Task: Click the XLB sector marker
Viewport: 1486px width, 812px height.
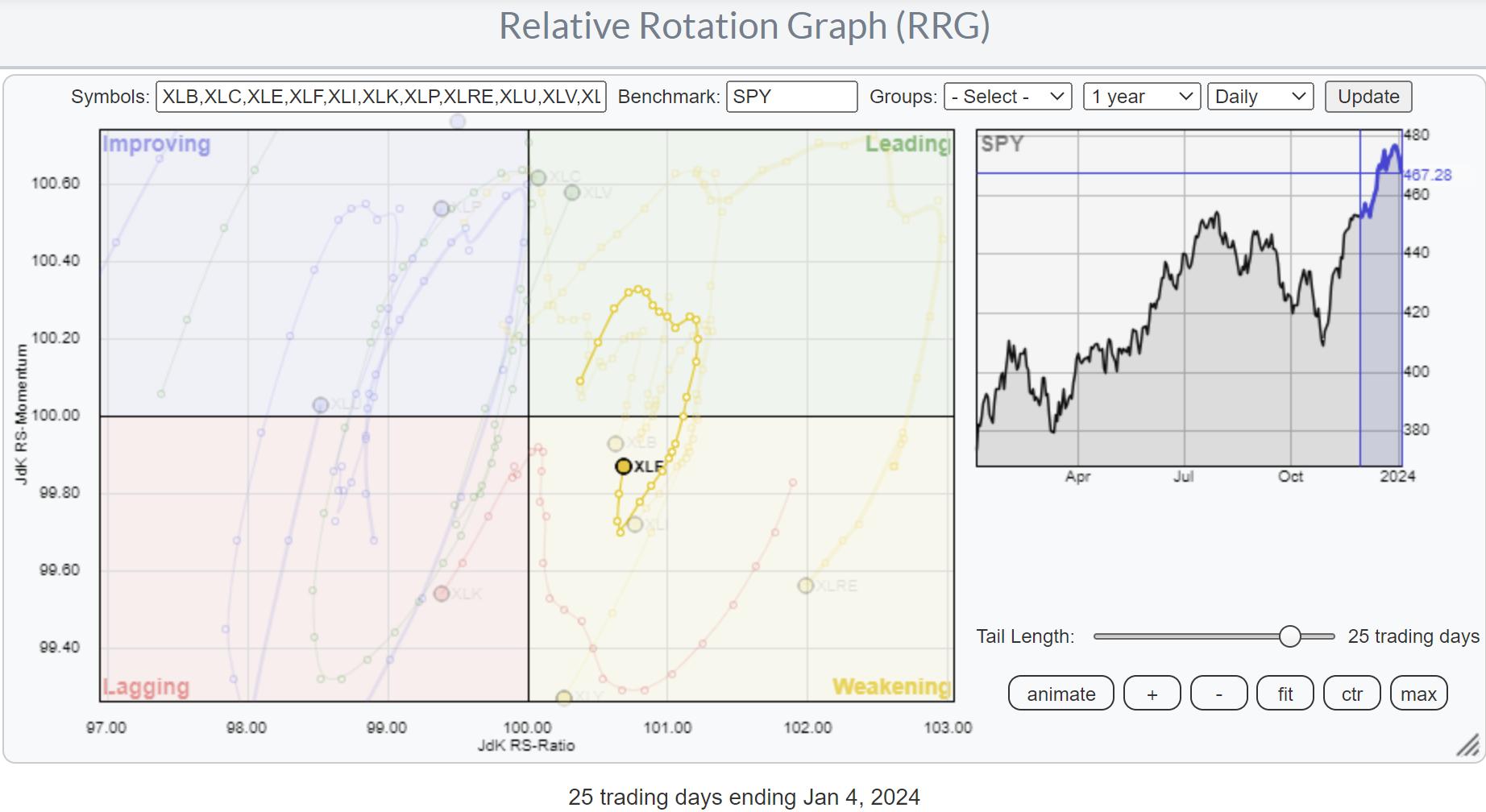Action: click(x=616, y=444)
